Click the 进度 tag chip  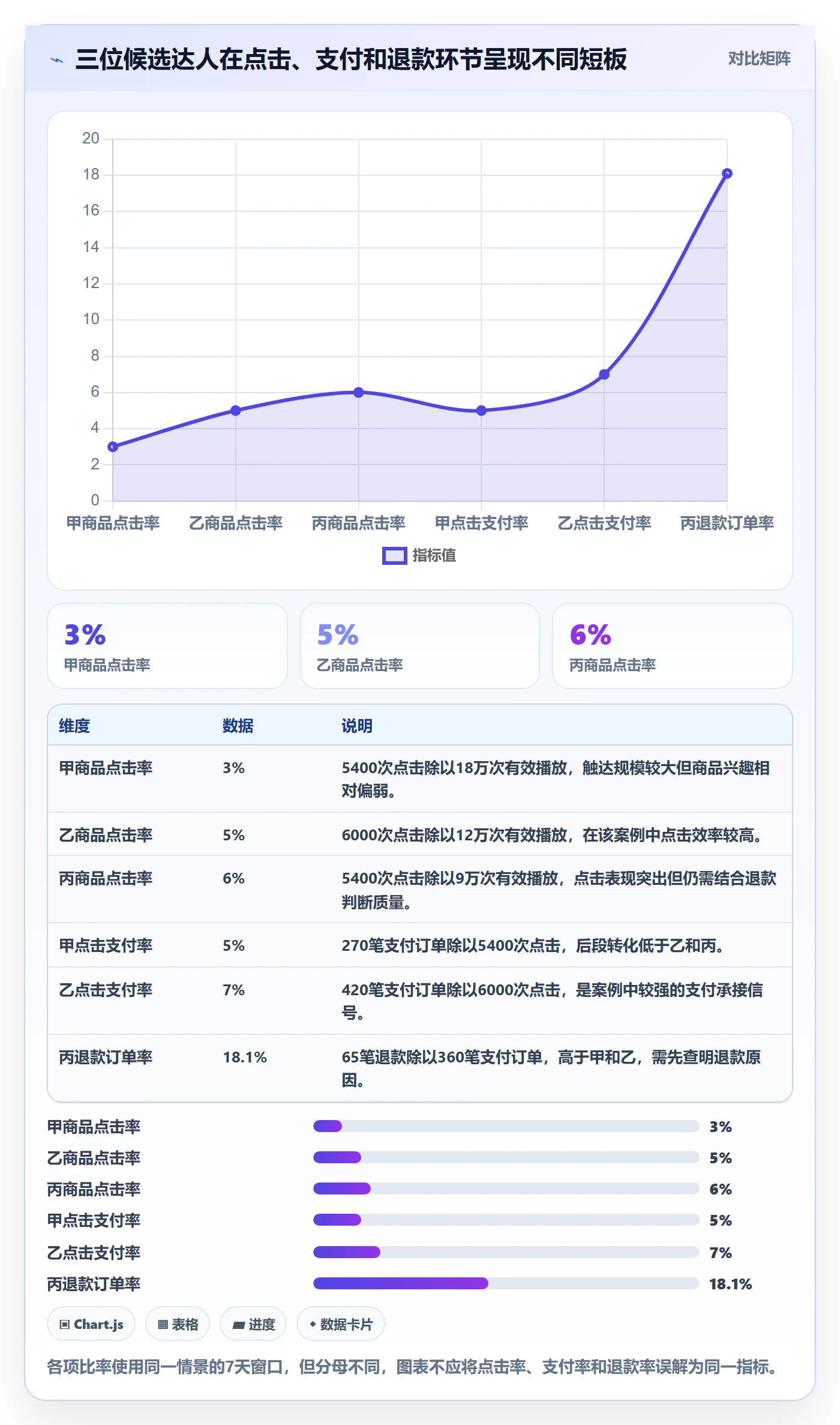click(253, 1324)
